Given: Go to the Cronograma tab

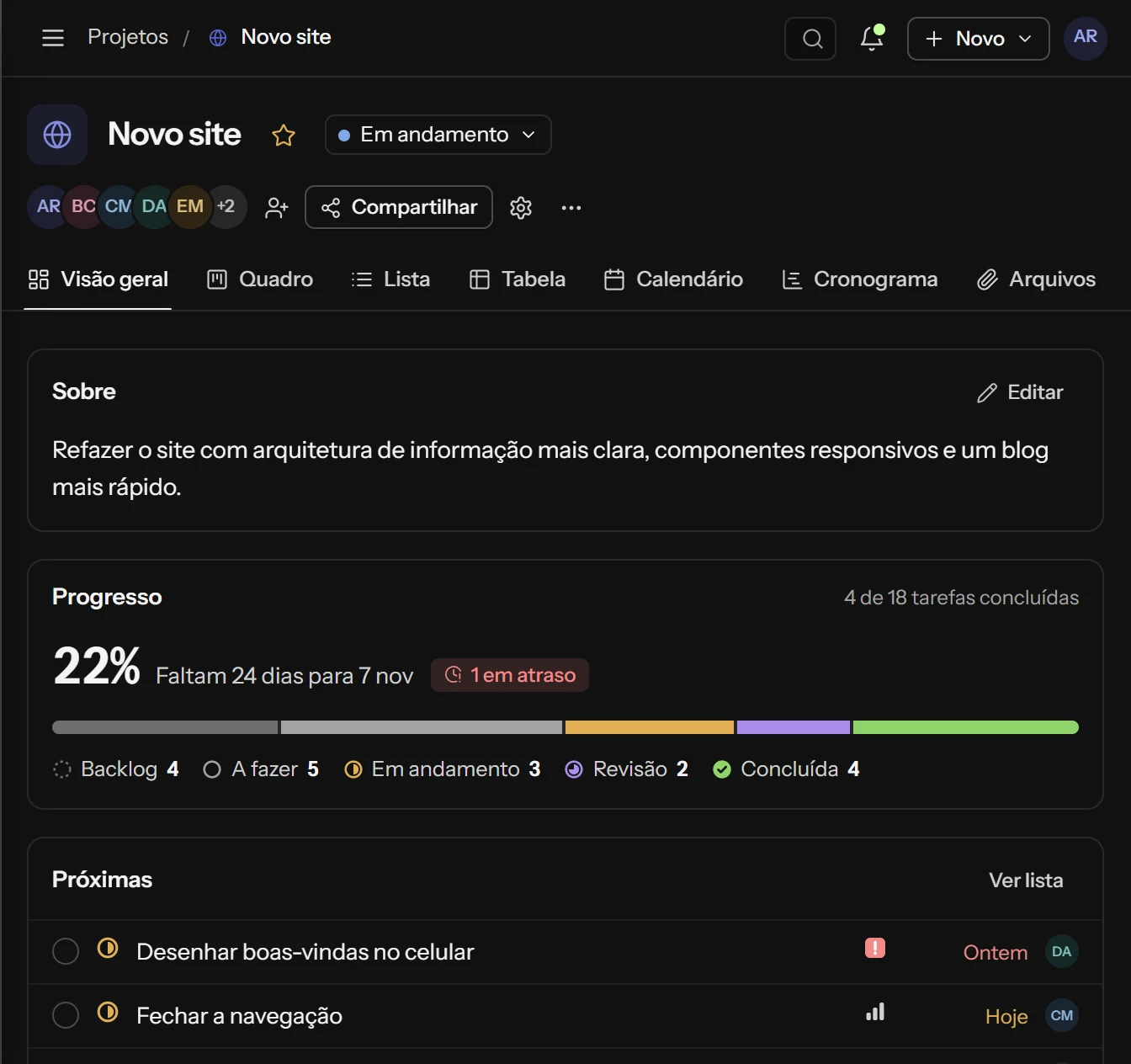Looking at the screenshot, I should click(x=859, y=279).
